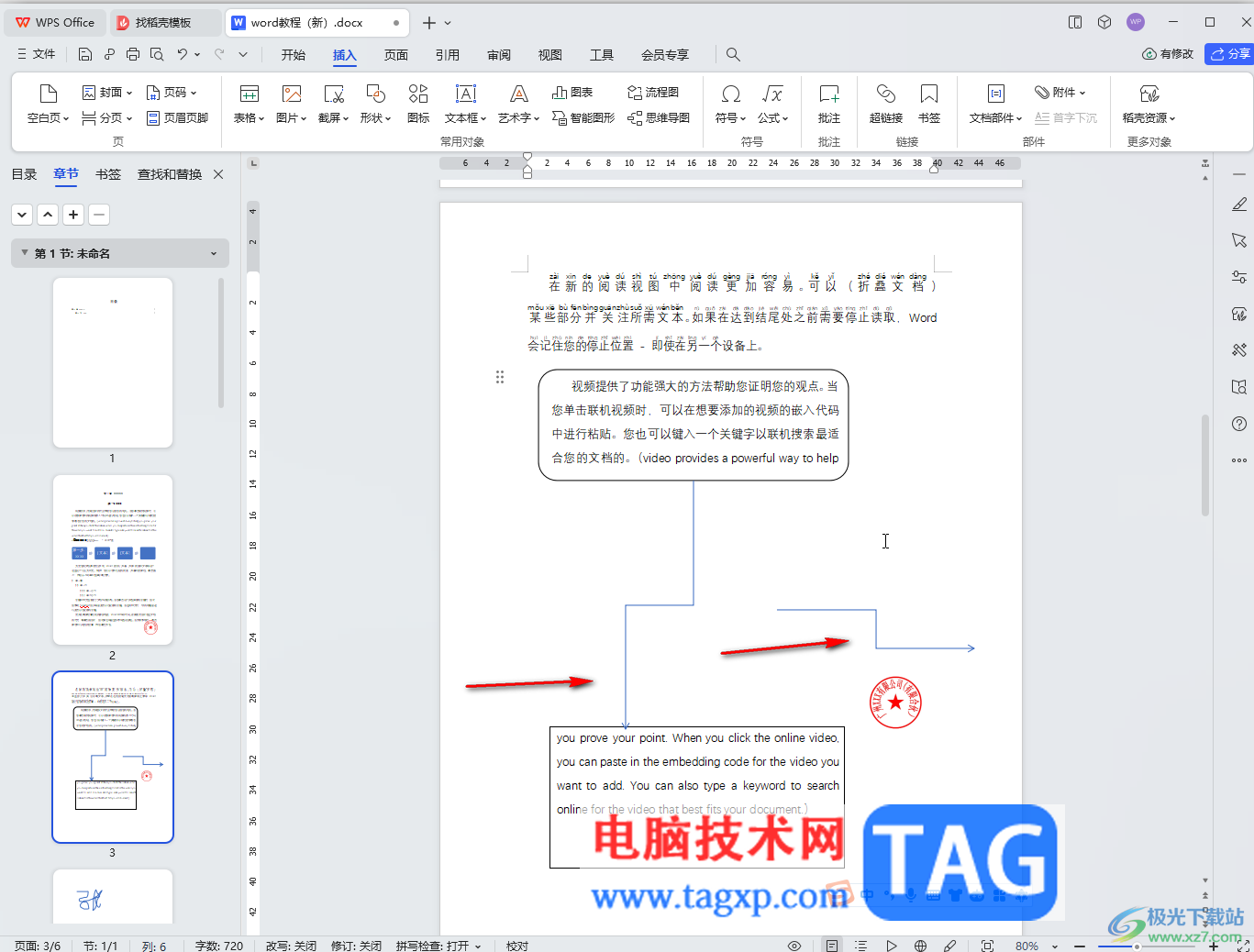The width and height of the screenshot is (1254, 952).
Task: Insert a Bookmark from ribbon
Action: pyautogui.click(x=929, y=104)
